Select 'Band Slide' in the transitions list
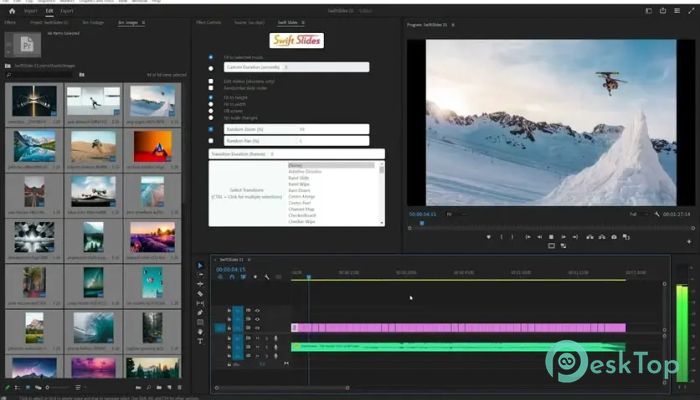Image resolution: width=700 pixels, height=400 pixels. click(x=299, y=178)
